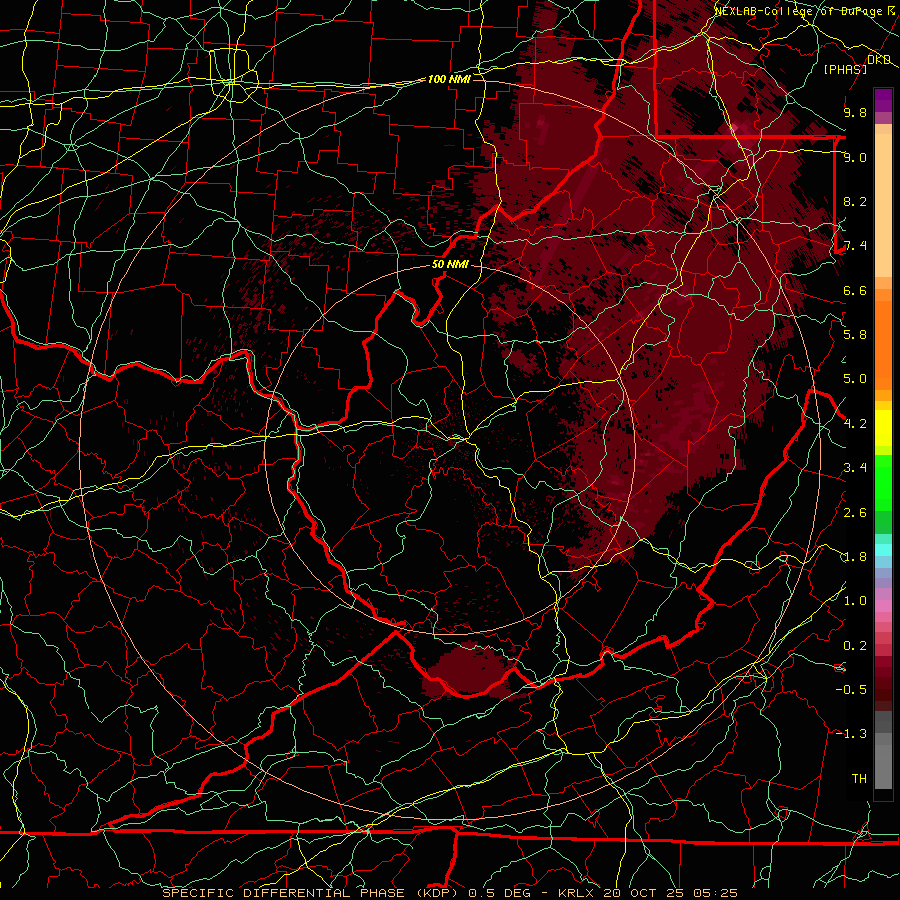
Task: Click the [PHAS] legend heading
Action: pos(845,69)
